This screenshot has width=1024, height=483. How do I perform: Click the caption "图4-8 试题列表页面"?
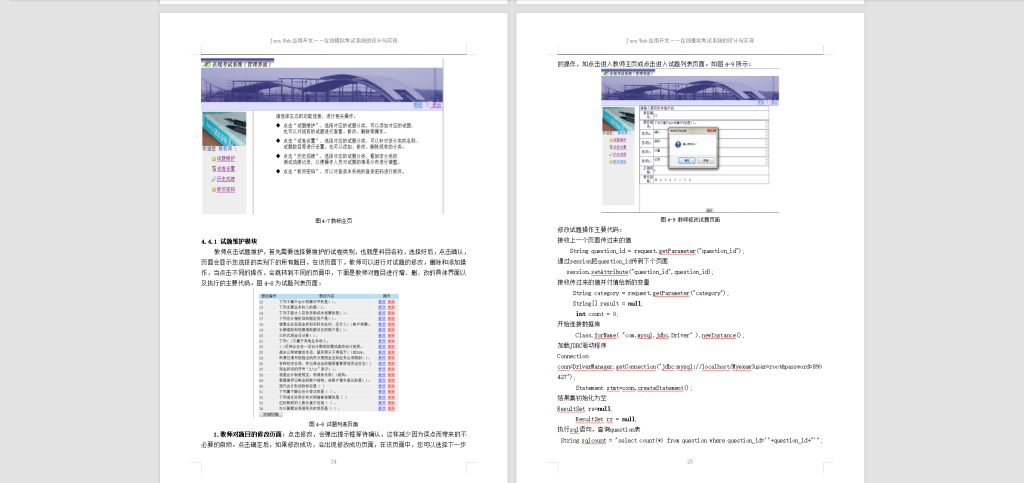click(x=333, y=424)
